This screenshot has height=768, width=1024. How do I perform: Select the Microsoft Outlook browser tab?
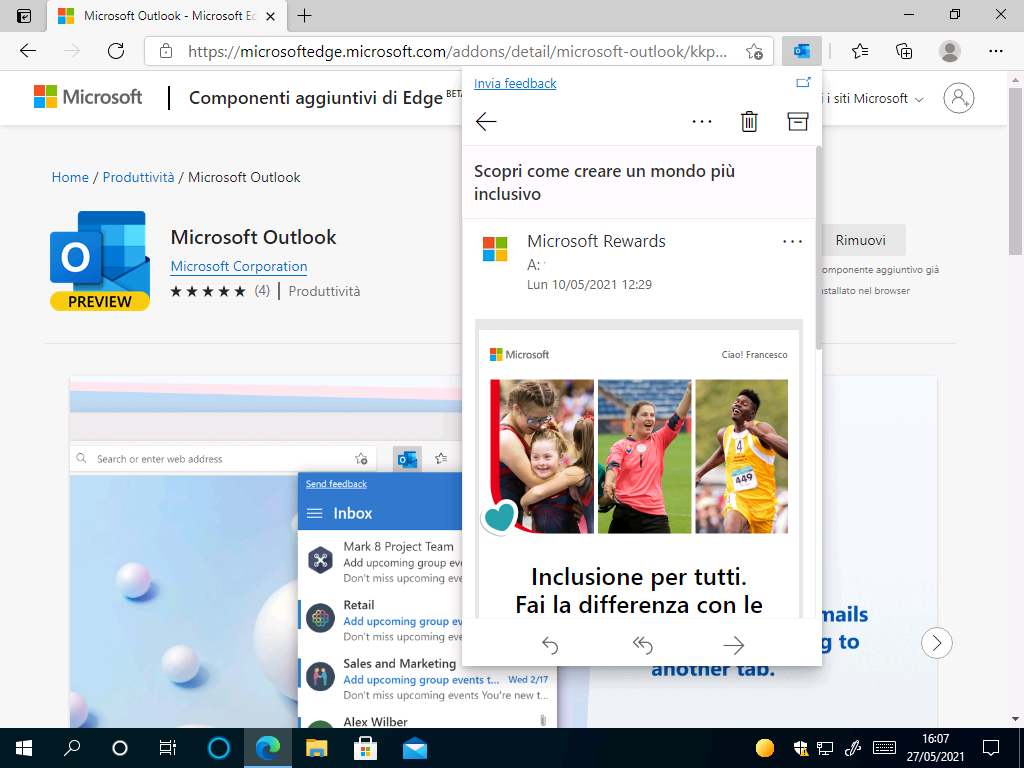[167, 16]
